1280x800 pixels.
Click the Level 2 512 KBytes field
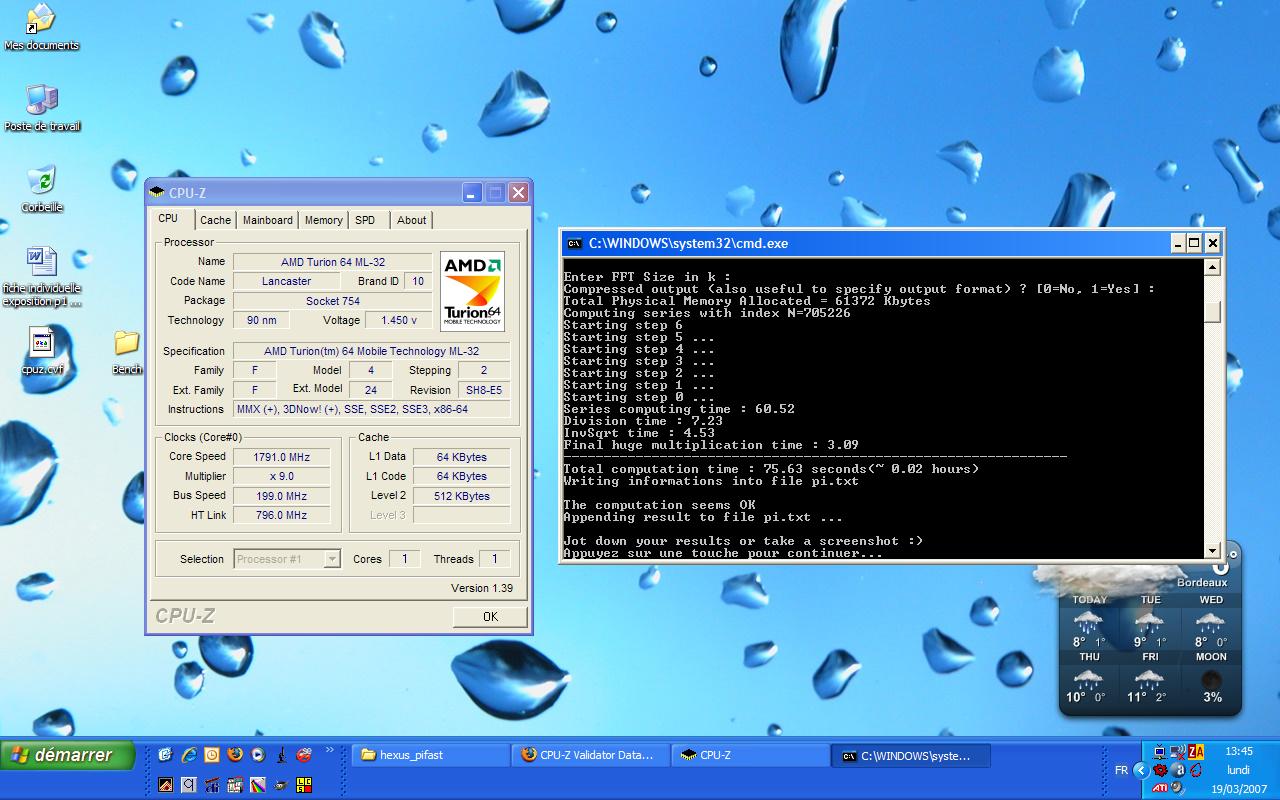click(463, 496)
